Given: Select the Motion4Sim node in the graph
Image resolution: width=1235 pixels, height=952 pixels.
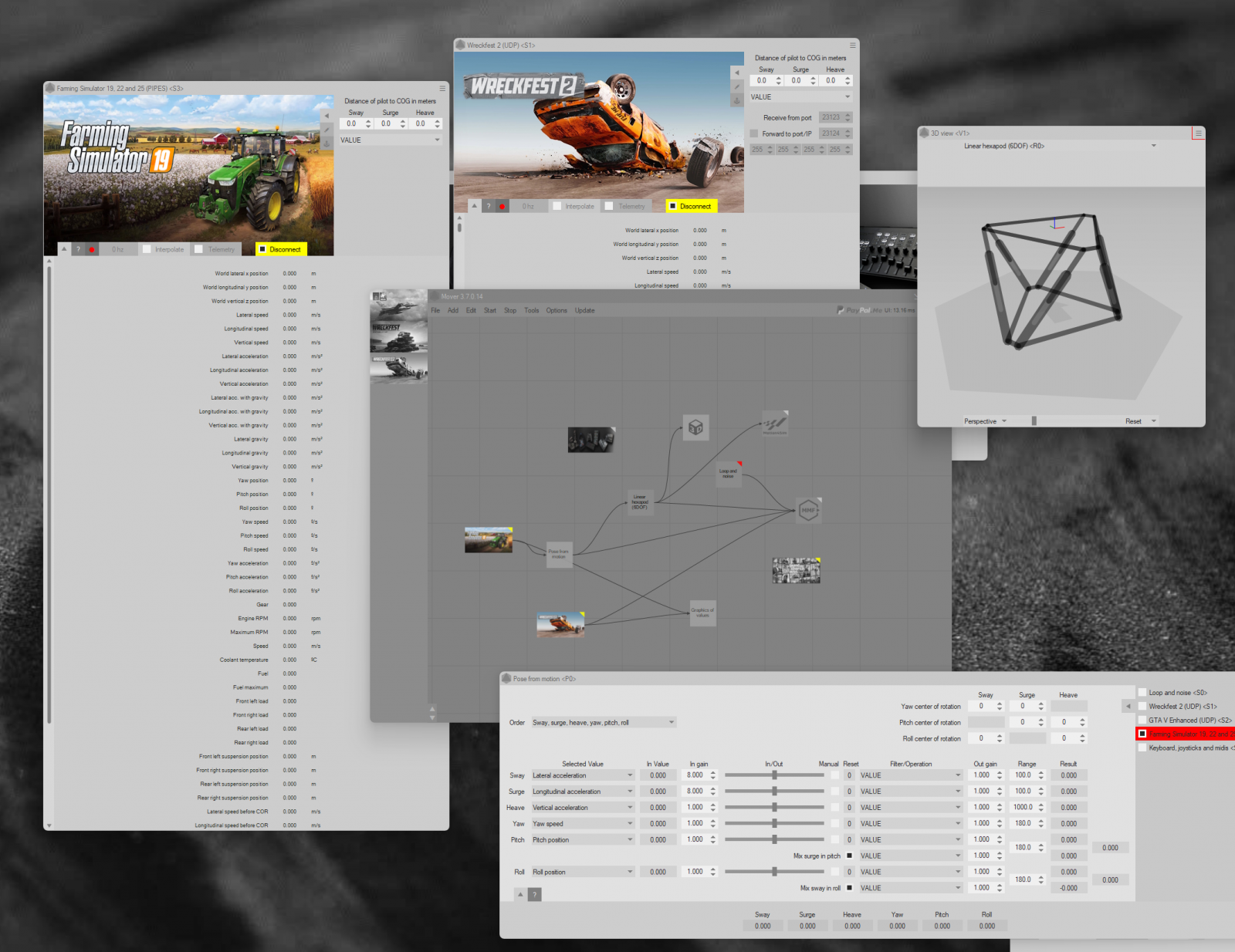Looking at the screenshot, I should 775,424.
